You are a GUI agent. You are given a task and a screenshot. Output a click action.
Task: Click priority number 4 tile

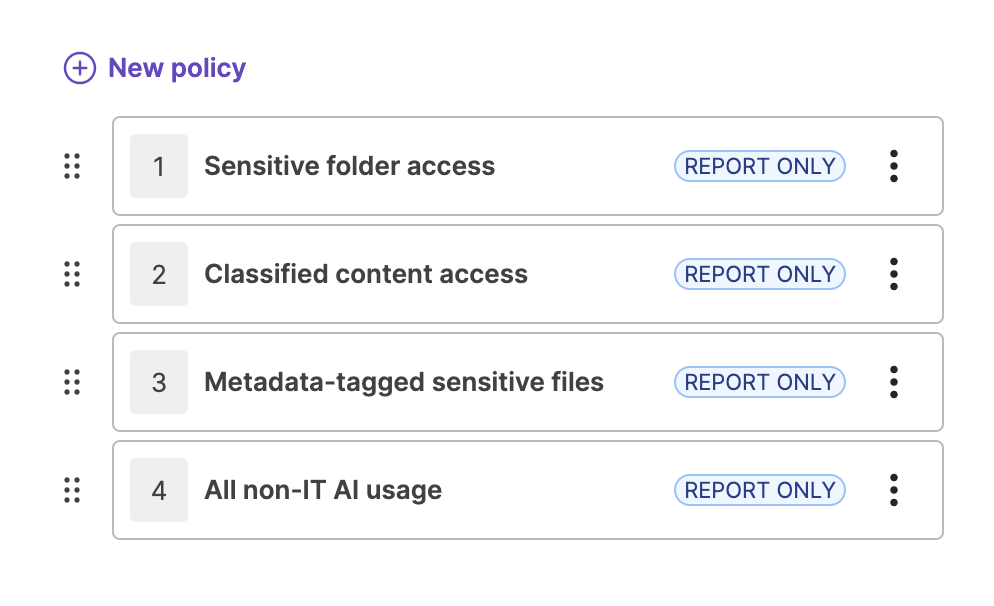point(159,490)
